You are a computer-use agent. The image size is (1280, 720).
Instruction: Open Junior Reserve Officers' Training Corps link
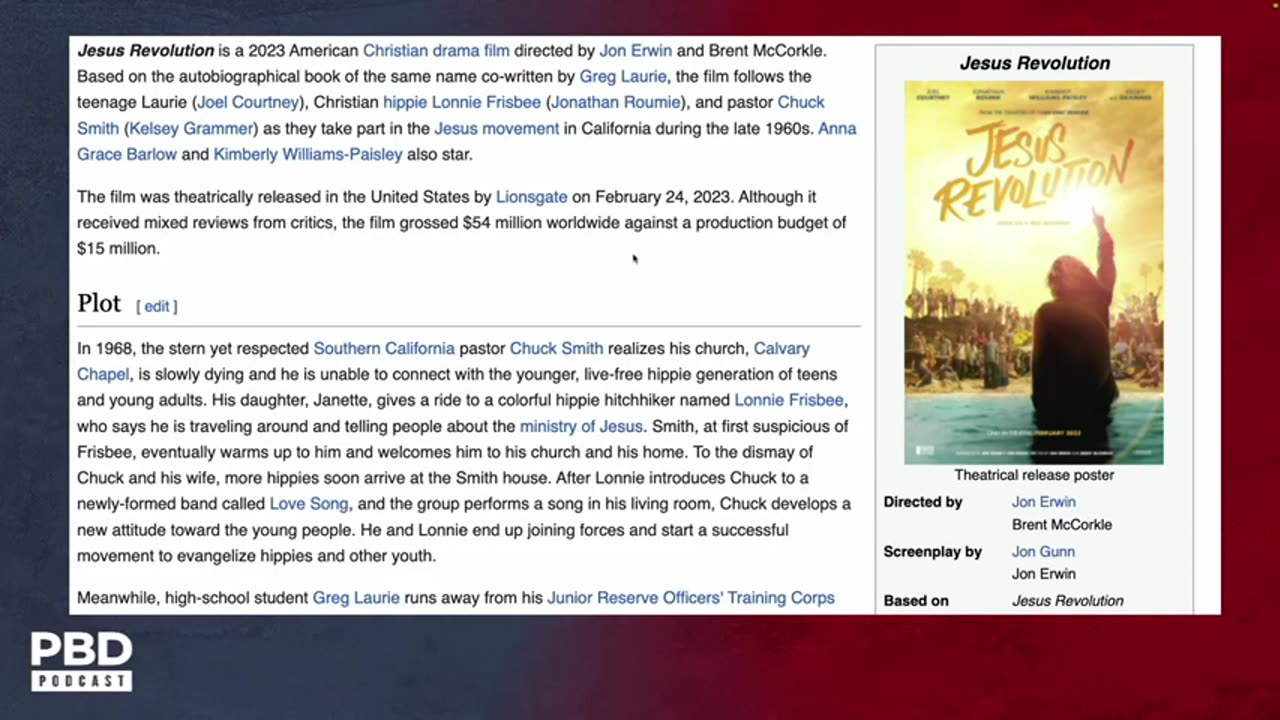pos(690,598)
